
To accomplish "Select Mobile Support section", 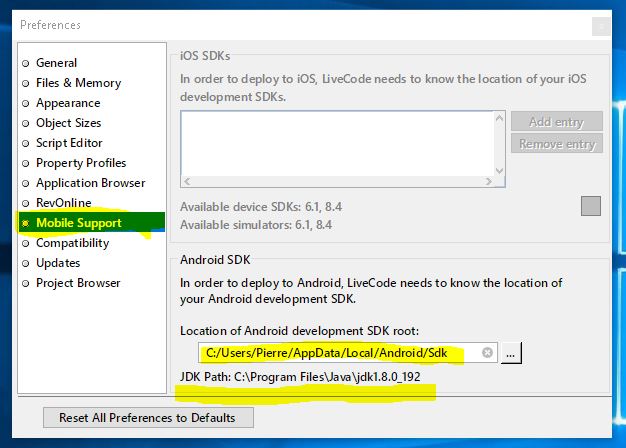I will pyautogui.click(x=92, y=222).
